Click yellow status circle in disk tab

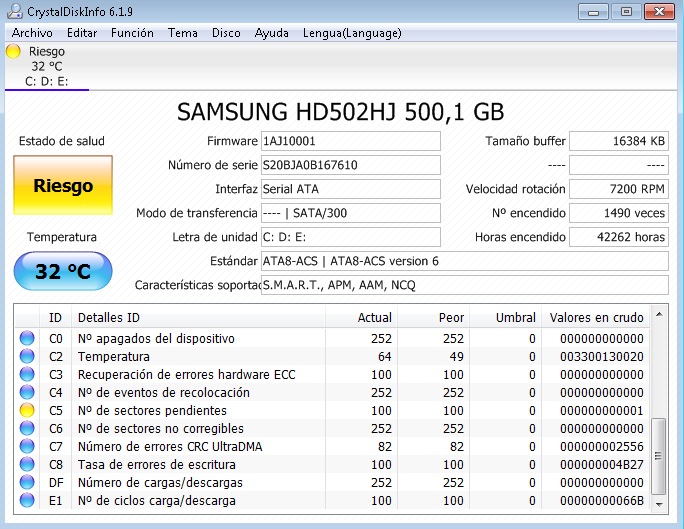(13, 51)
